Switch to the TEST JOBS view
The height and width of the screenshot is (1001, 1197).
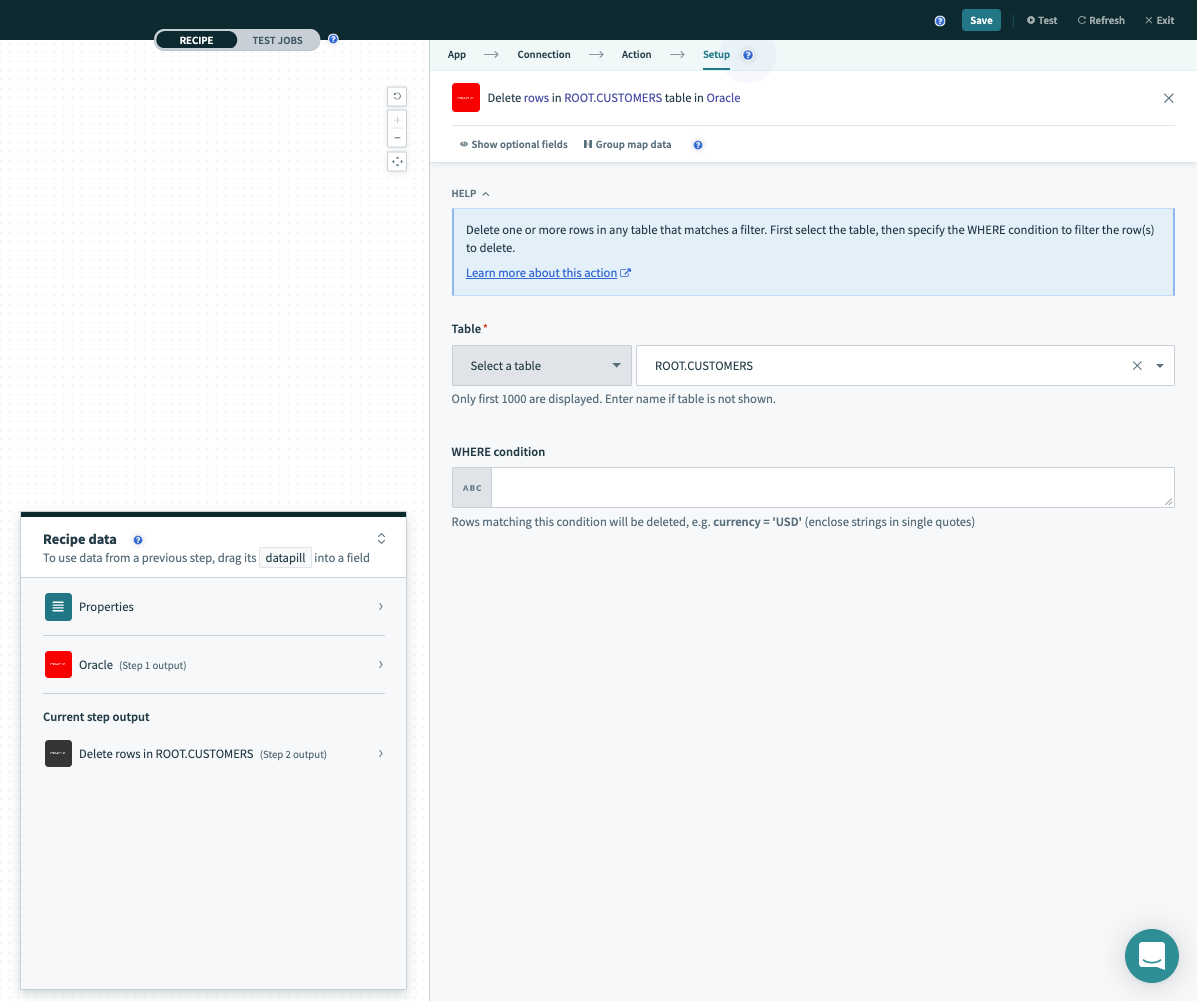(x=277, y=41)
